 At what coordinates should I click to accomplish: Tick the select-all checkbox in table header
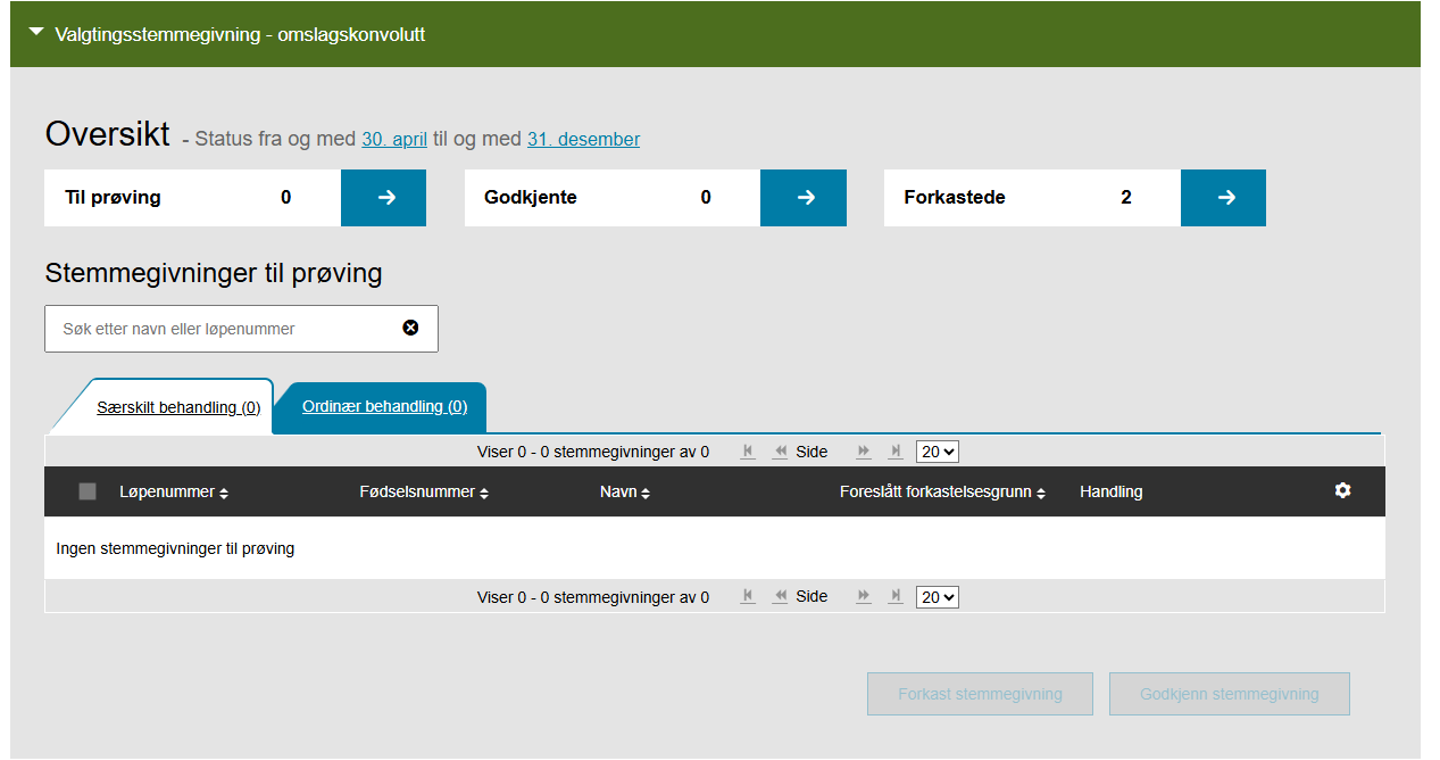pos(88,491)
